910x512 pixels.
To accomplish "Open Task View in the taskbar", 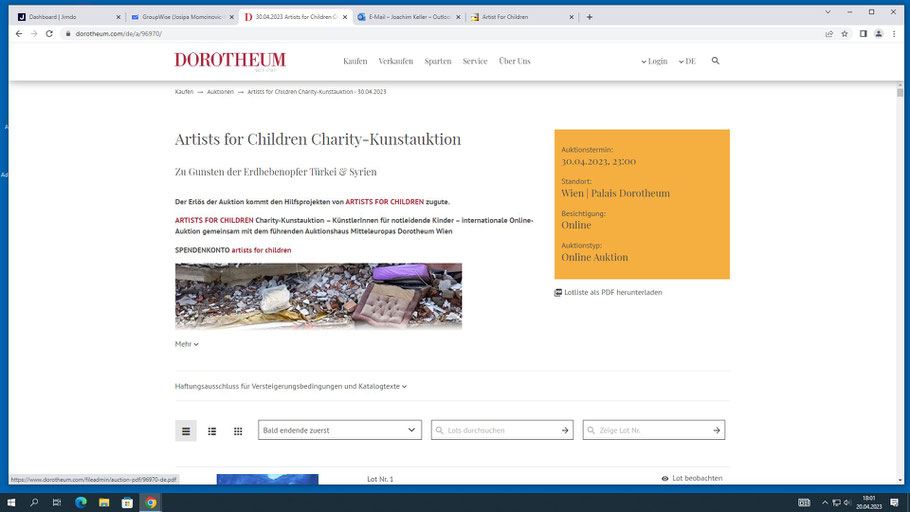I will 56,502.
